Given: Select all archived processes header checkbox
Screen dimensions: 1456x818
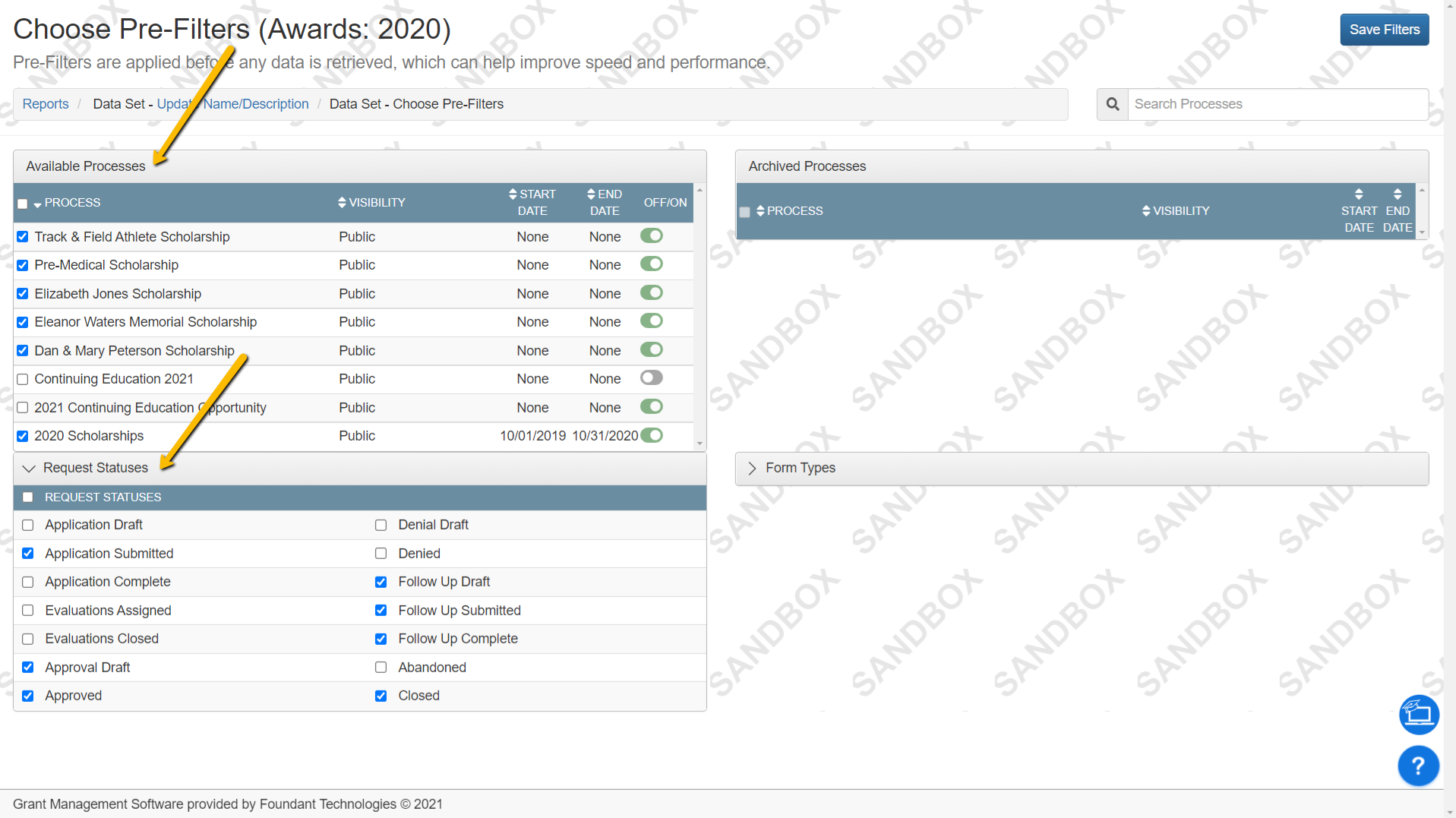Looking at the screenshot, I should point(745,212).
